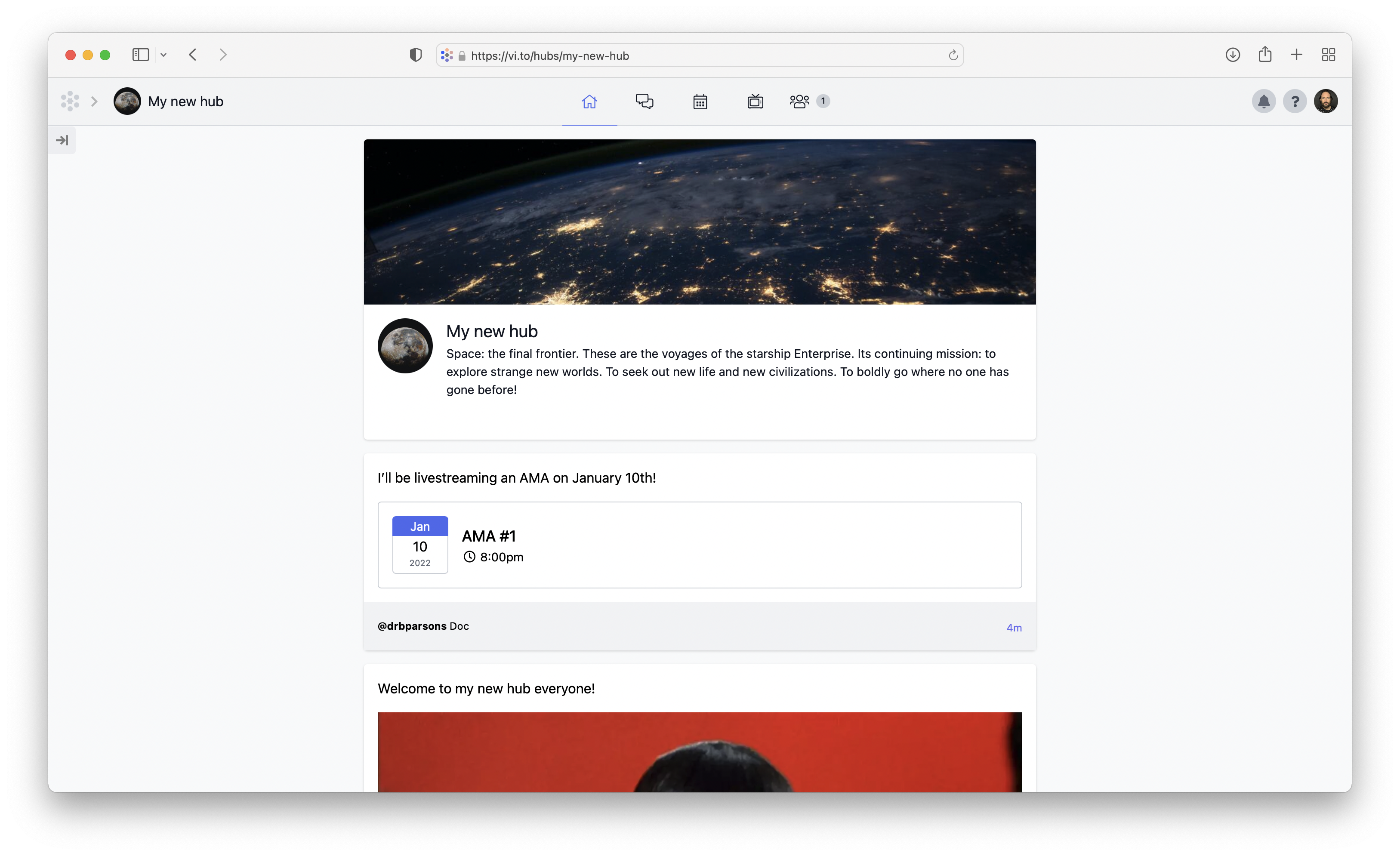Screen dimensions: 1400x856
Task: Open the TV livestreams icon
Action: [755, 101]
